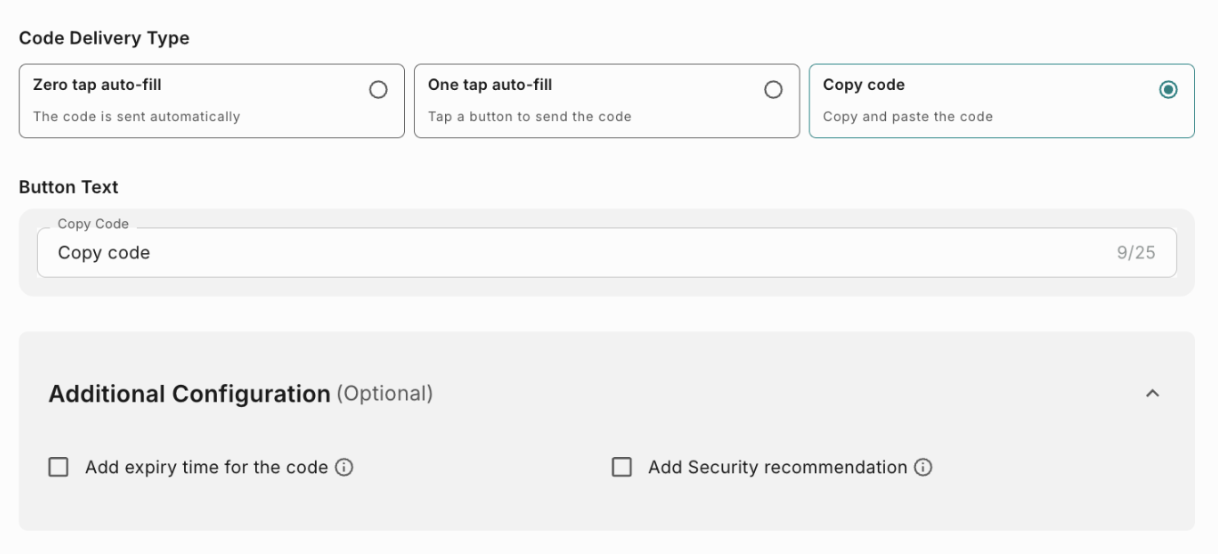Click "The code is sent automatically" text
The width and height of the screenshot is (1218, 554).
pos(137,116)
